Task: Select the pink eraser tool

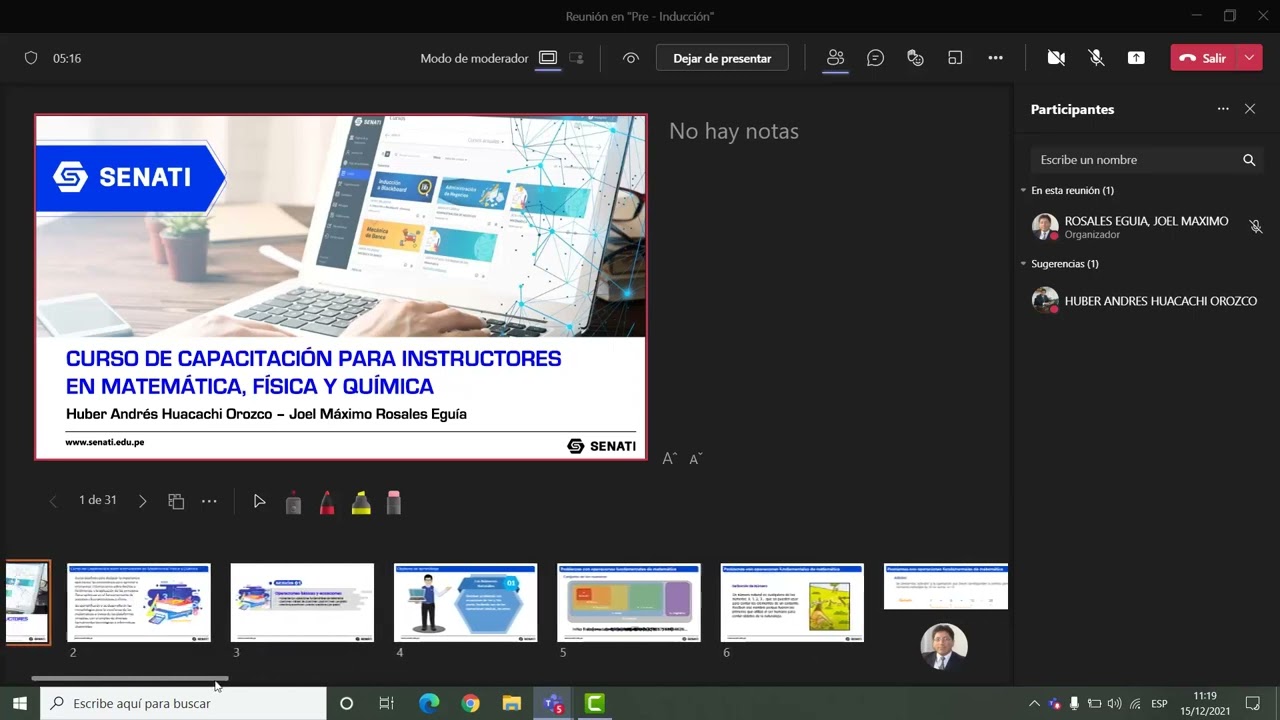Action: click(394, 502)
